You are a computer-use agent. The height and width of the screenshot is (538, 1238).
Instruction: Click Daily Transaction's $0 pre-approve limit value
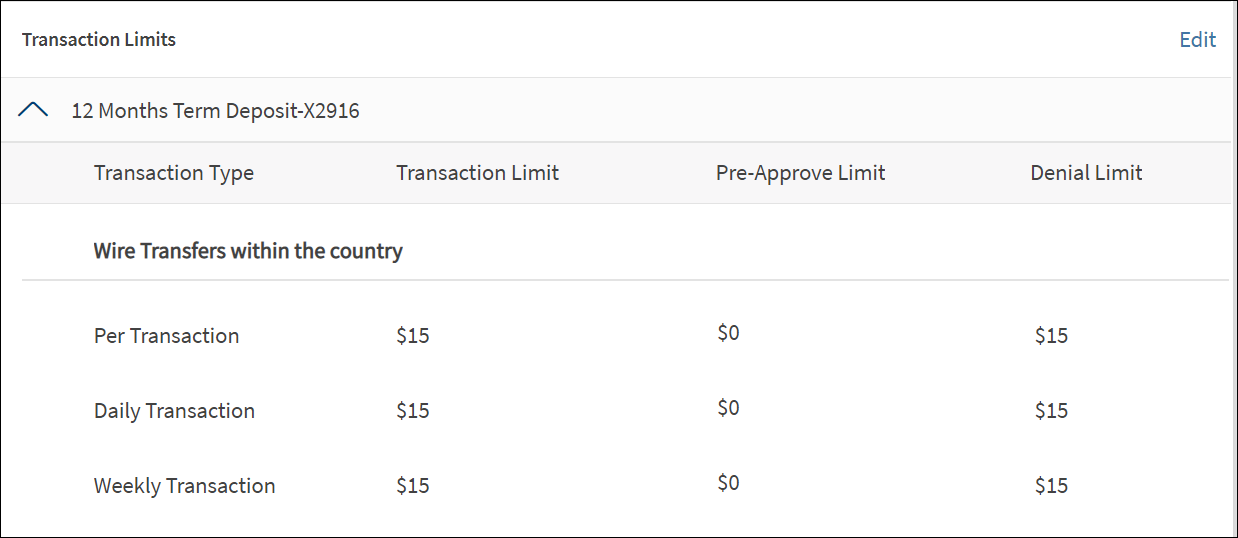pyautogui.click(x=728, y=408)
